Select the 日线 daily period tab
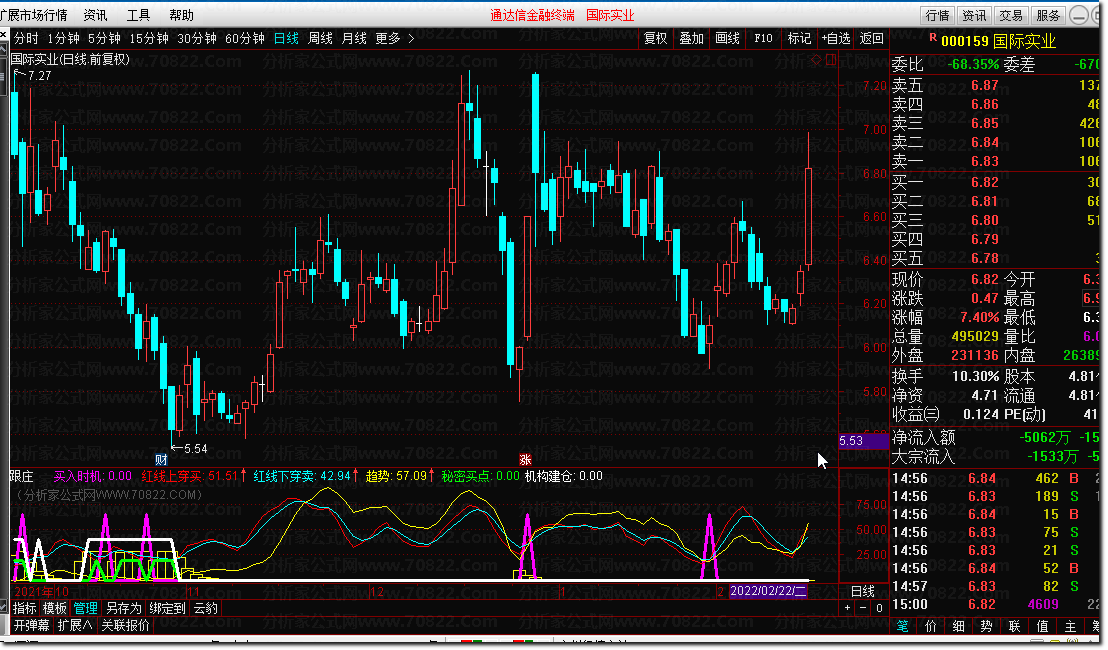The width and height of the screenshot is (1108, 650). (286, 38)
